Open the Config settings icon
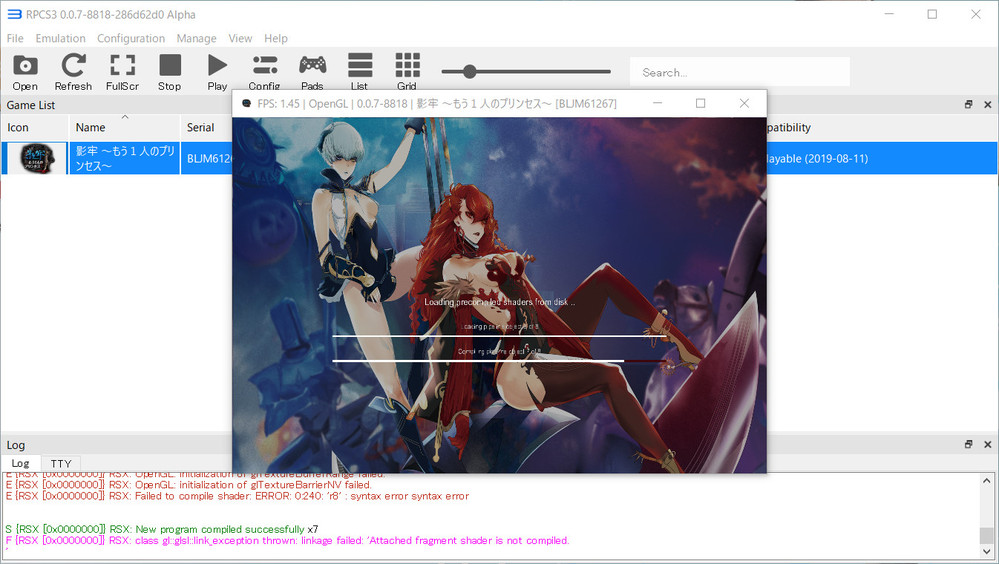 [x=264, y=72]
